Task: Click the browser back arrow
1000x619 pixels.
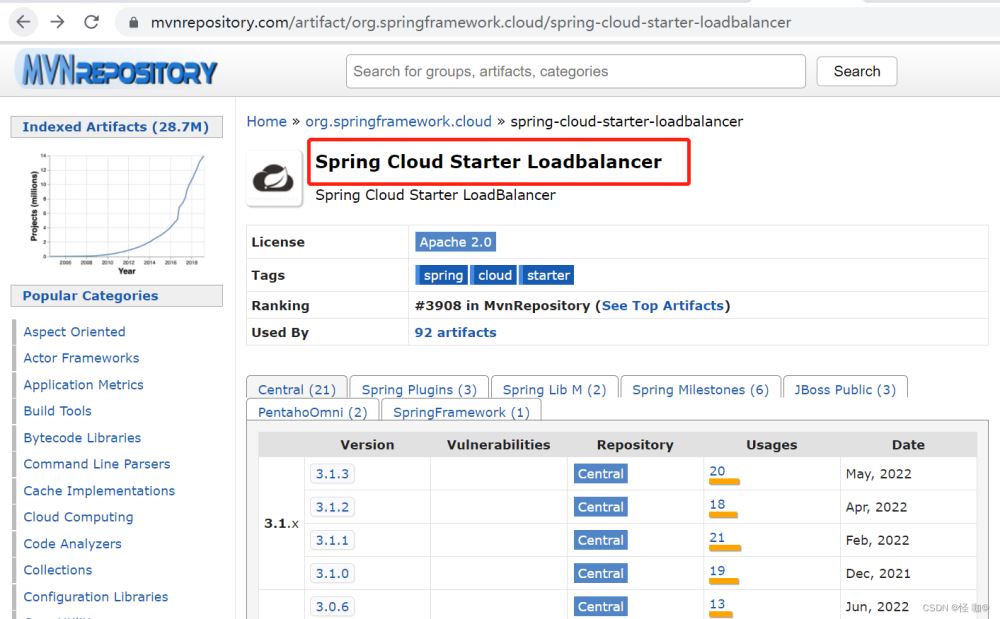Action: coord(23,22)
